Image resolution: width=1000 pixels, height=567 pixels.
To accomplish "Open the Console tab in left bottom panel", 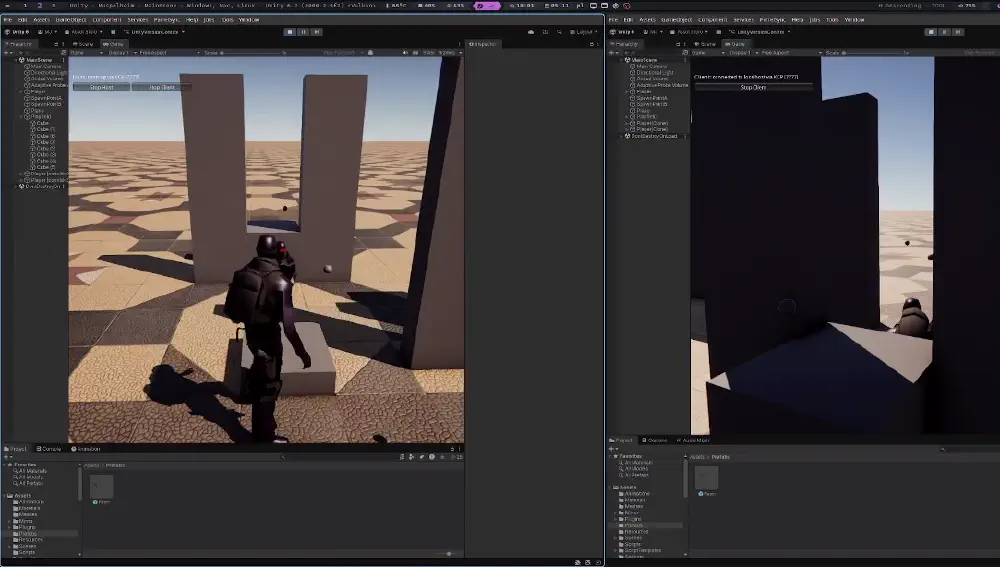I will click(49, 449).
